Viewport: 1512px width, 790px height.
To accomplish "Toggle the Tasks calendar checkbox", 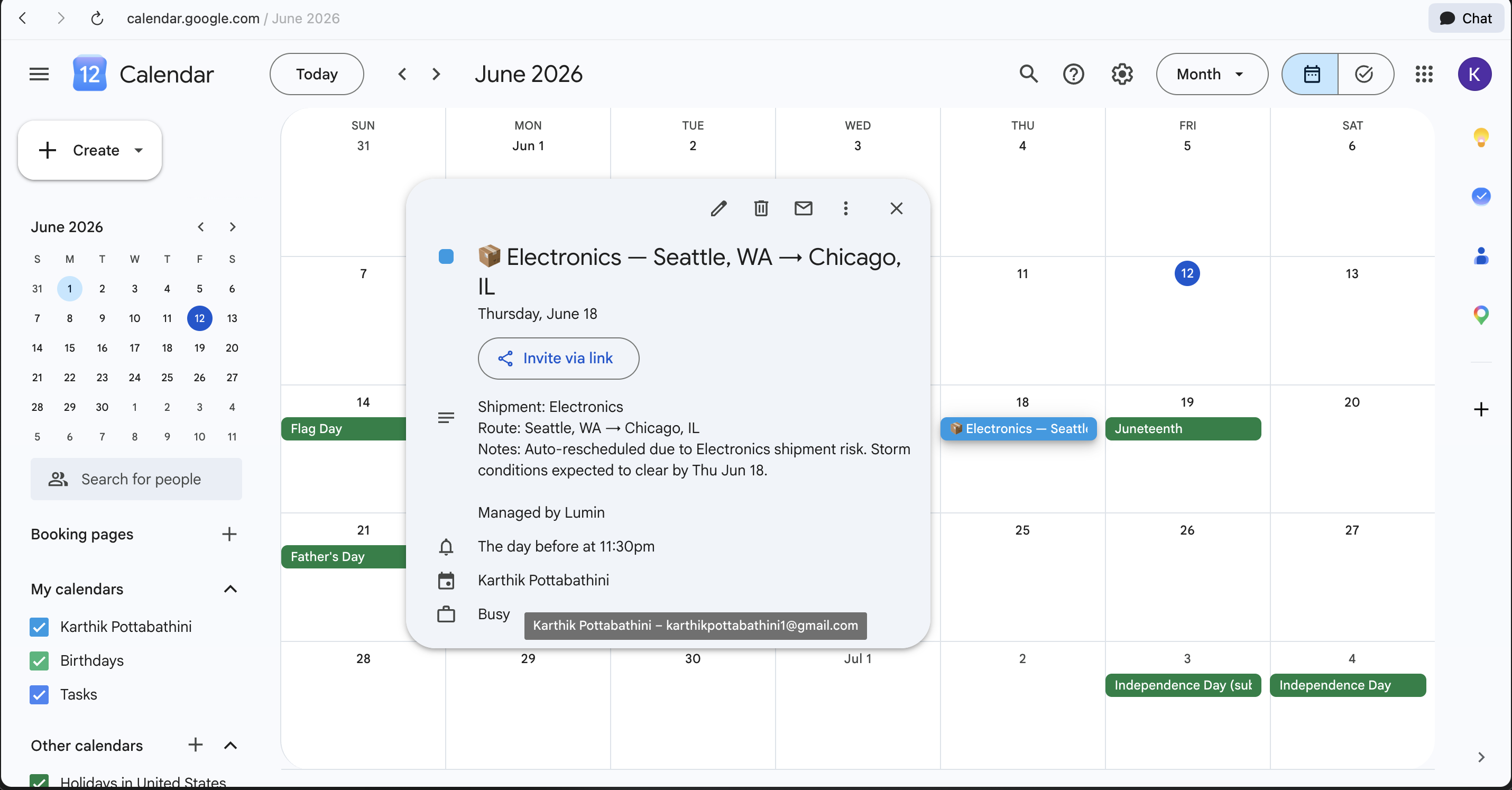I will [39, 694].
